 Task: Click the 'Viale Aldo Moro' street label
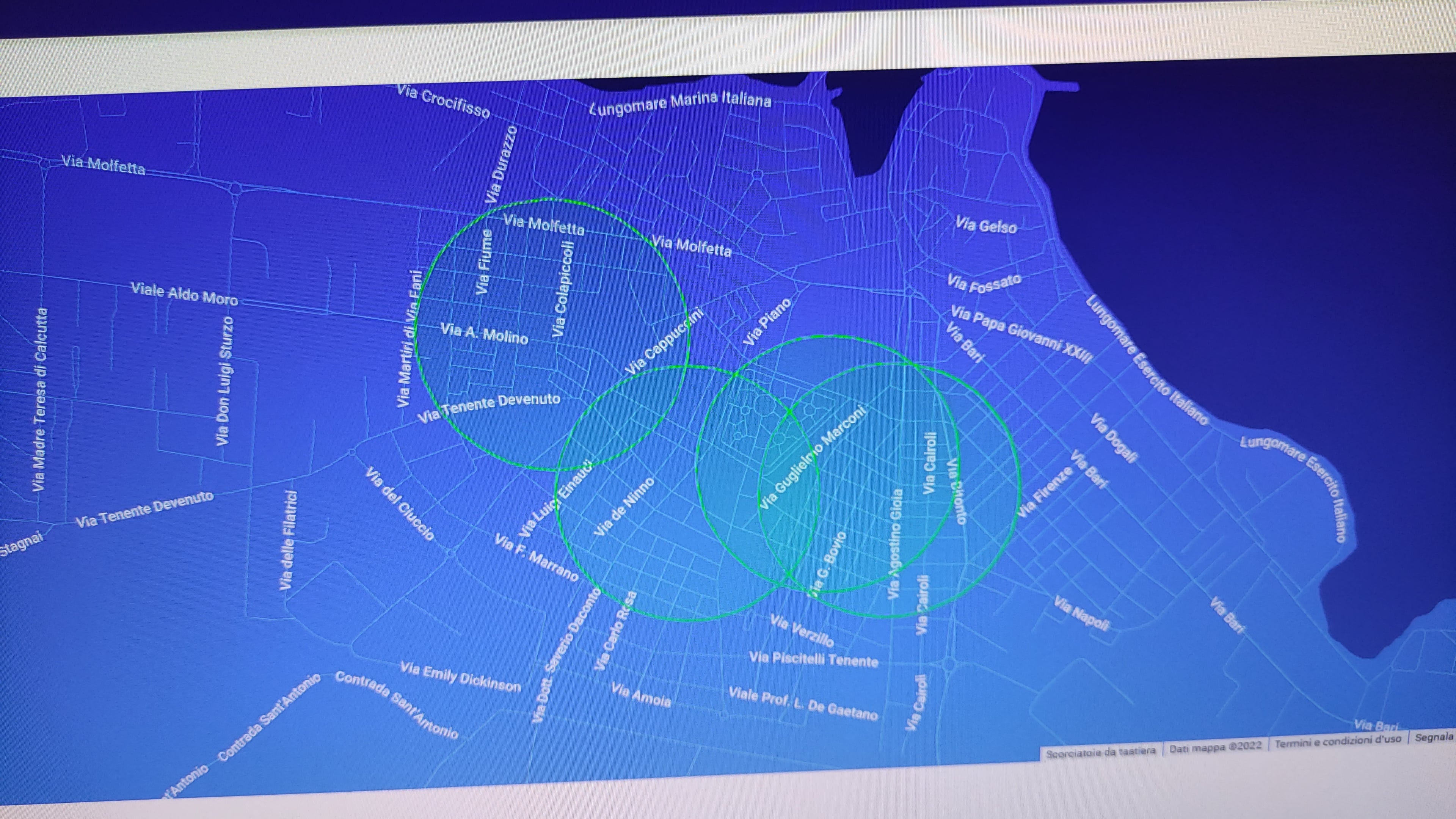click(x=184, y=293)
